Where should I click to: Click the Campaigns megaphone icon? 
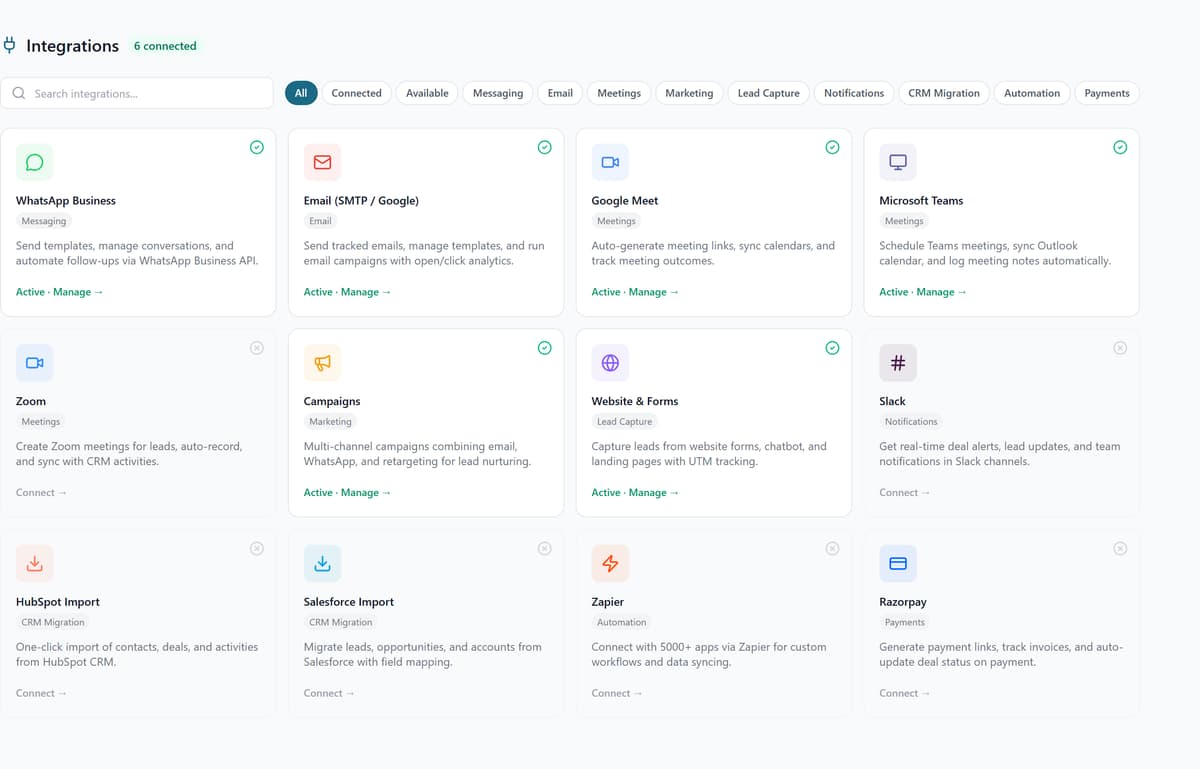tap(322, 363)
